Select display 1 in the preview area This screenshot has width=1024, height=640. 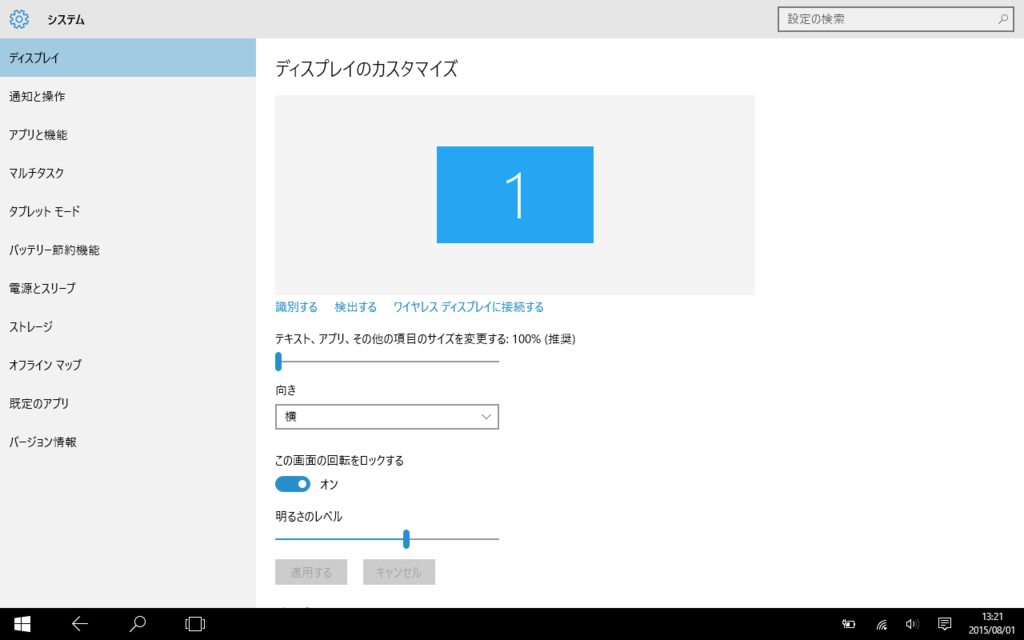coord(514,194)
